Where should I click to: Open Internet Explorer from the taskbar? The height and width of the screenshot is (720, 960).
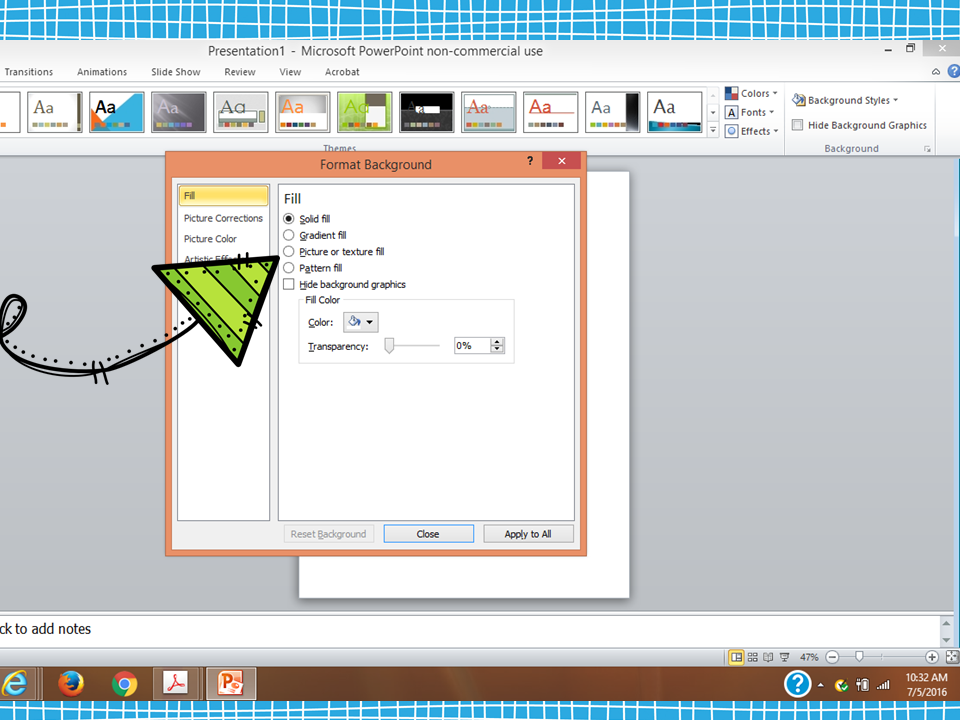15,684
